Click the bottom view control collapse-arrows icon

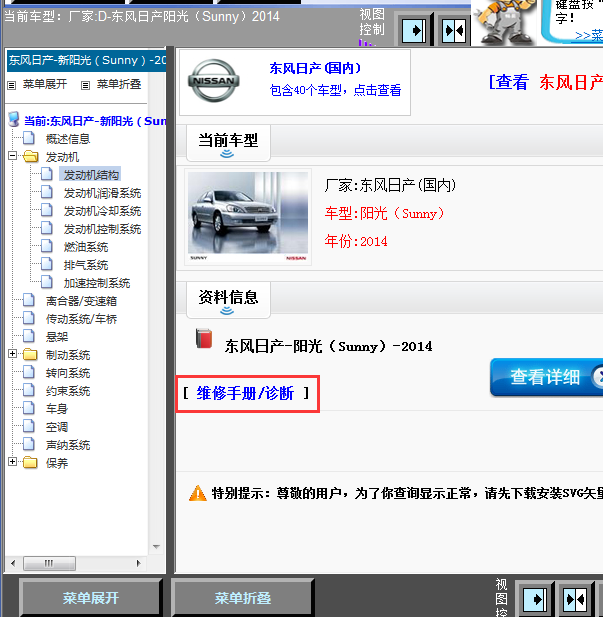point(575,600)
